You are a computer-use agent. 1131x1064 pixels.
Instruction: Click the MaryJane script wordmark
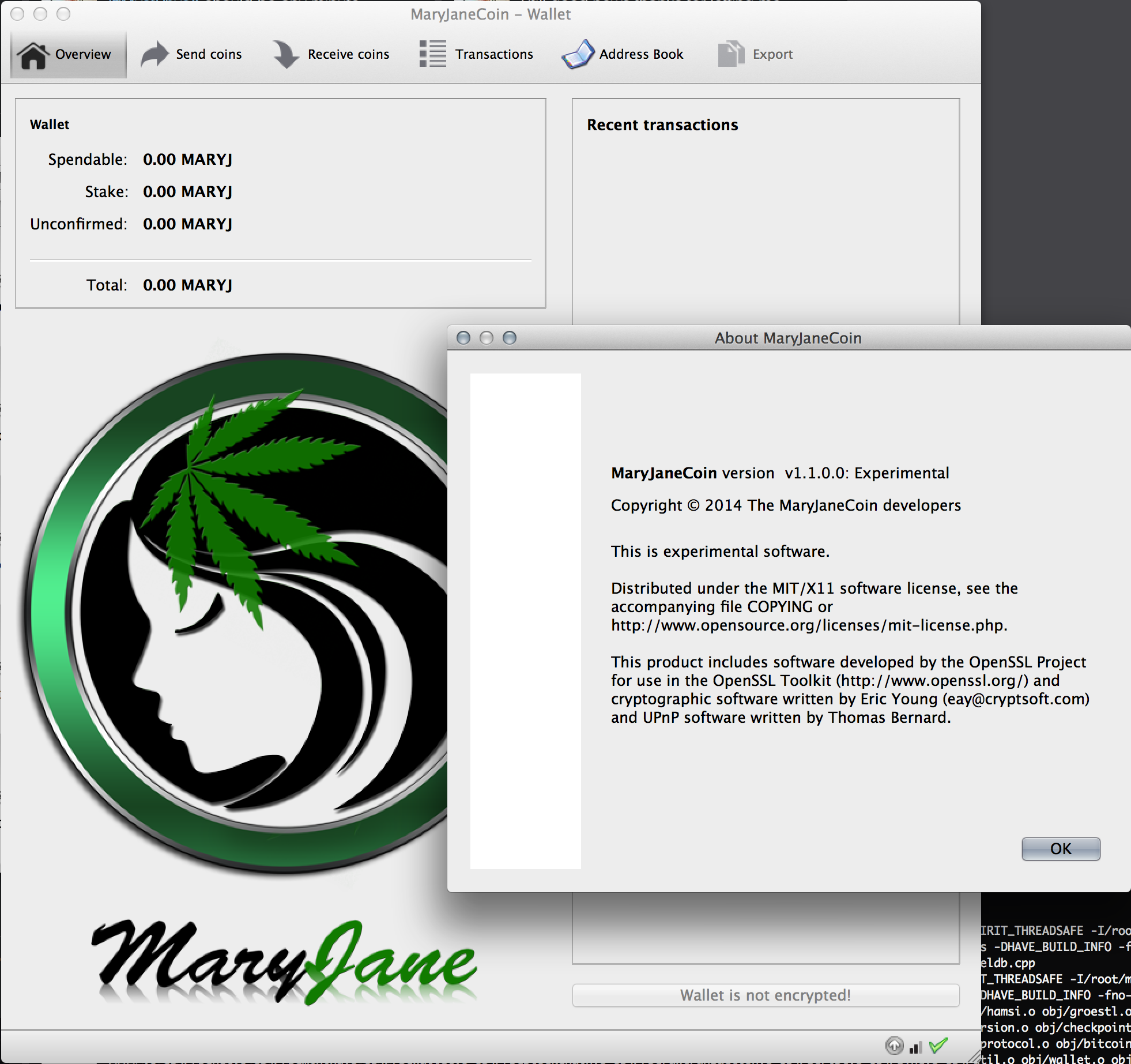coord(285,962)
